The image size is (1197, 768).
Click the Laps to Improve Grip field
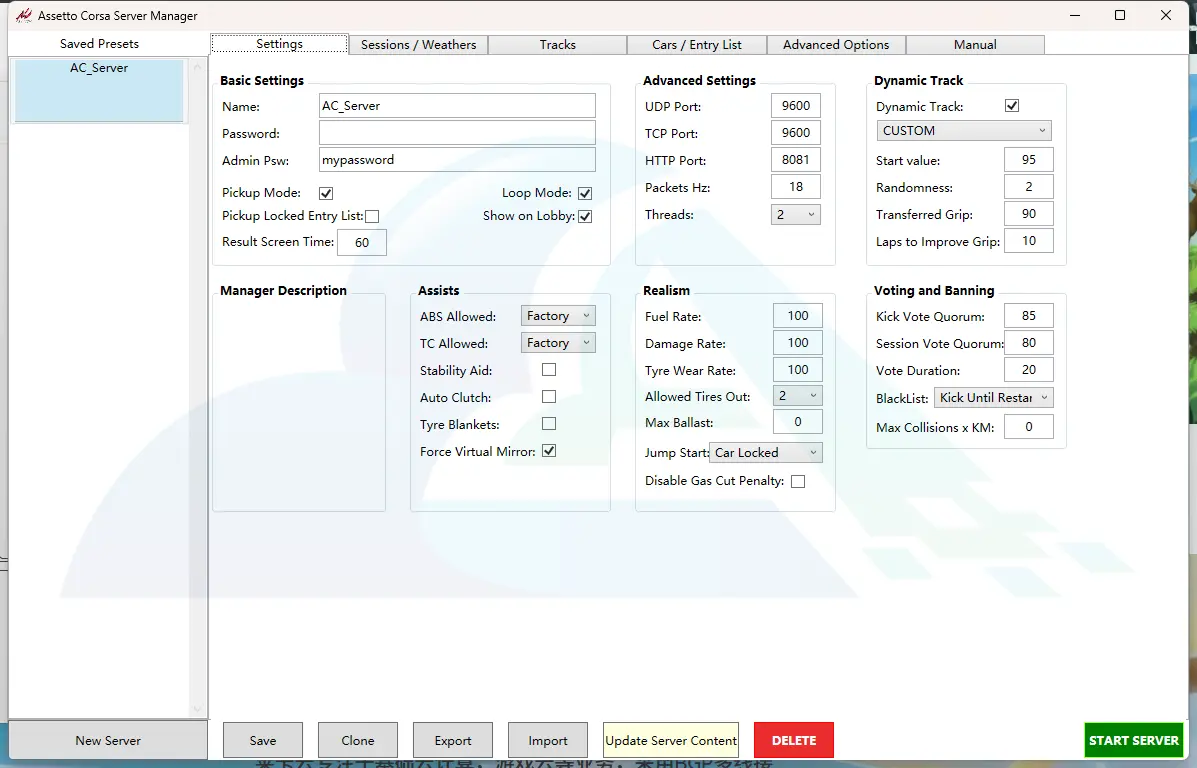tap(1028, 240)
